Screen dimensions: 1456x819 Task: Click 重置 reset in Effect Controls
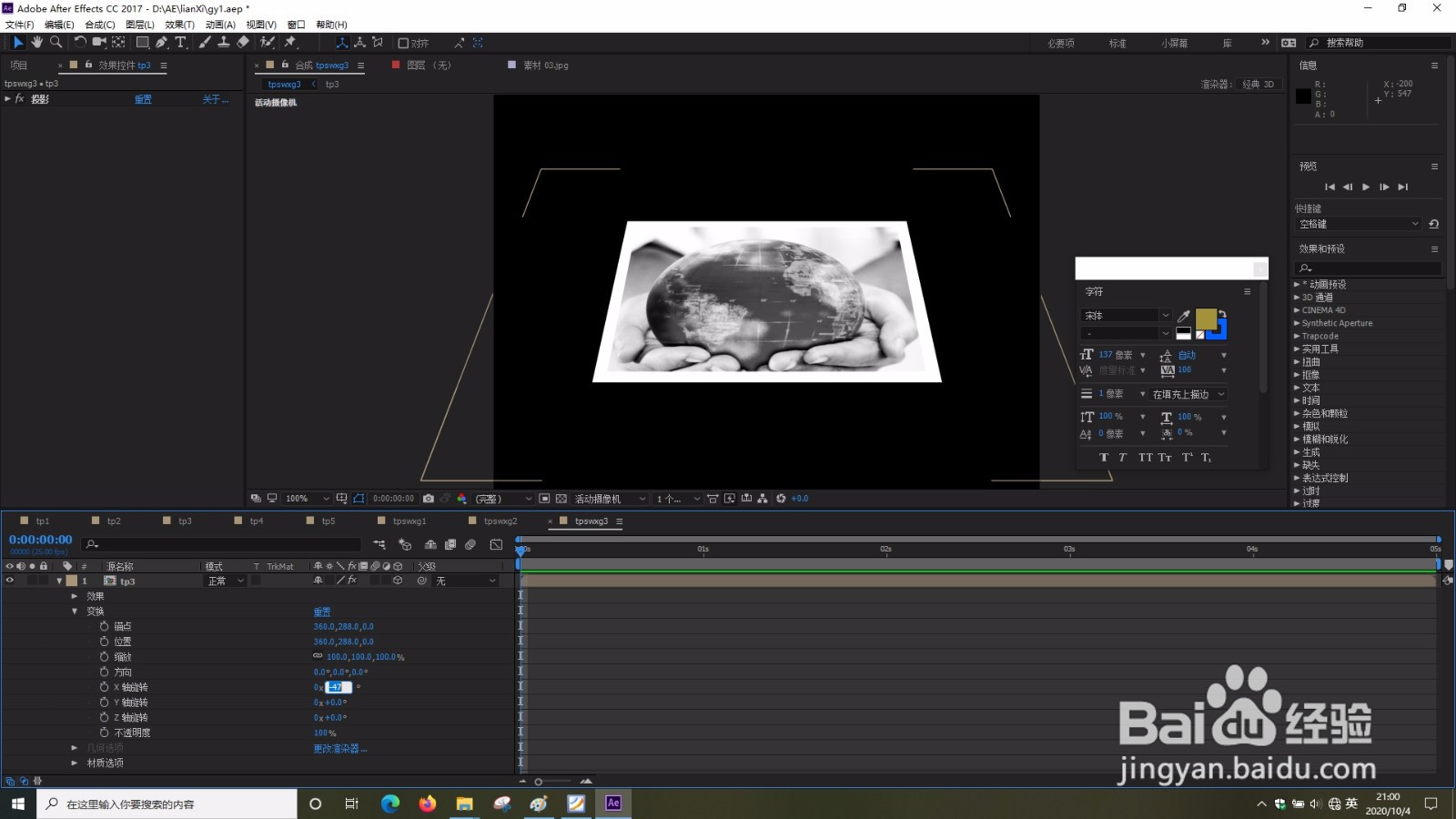(x=144, y=99)
